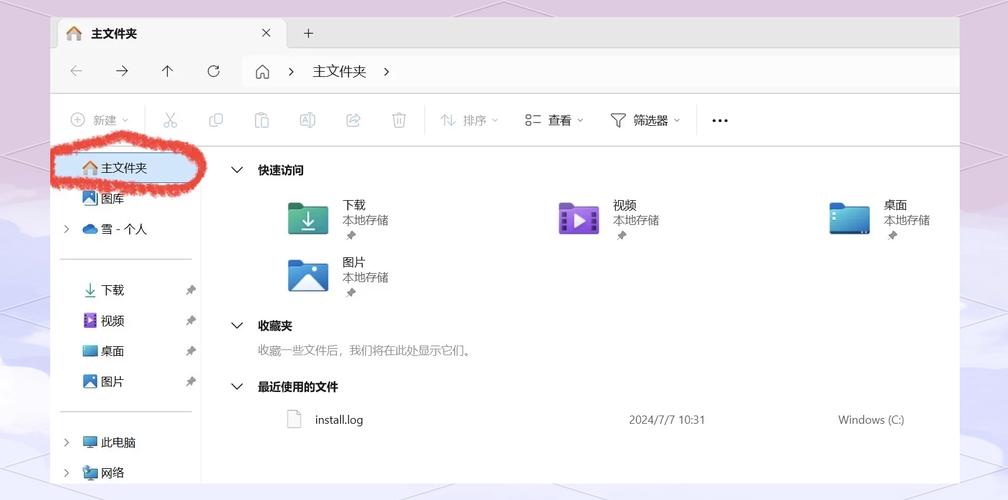Click the Windows (C:) location text
This screenshot has width=1008, height=500.
pyautogui.click(x=871, y=420)
